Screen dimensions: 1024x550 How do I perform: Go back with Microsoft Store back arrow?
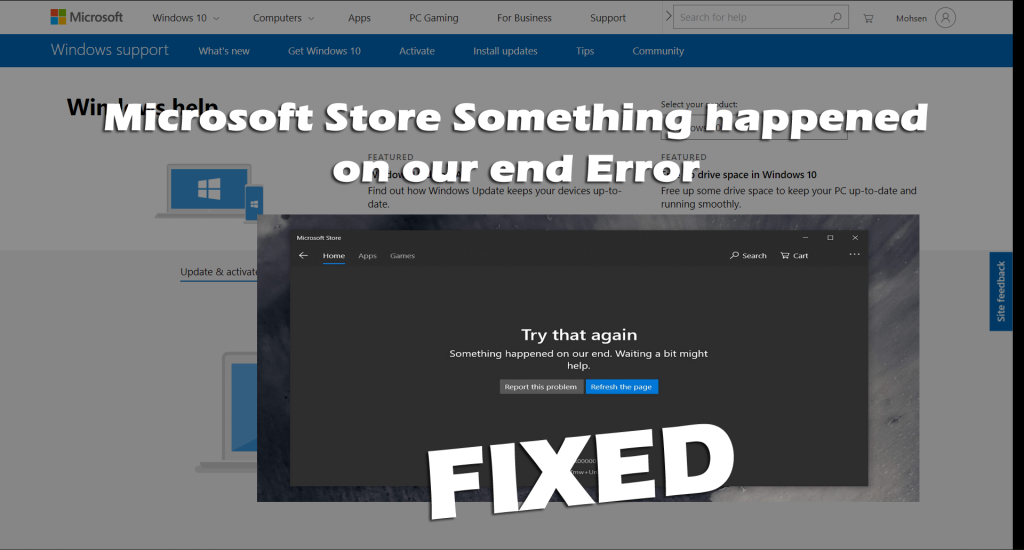point(303,255)
